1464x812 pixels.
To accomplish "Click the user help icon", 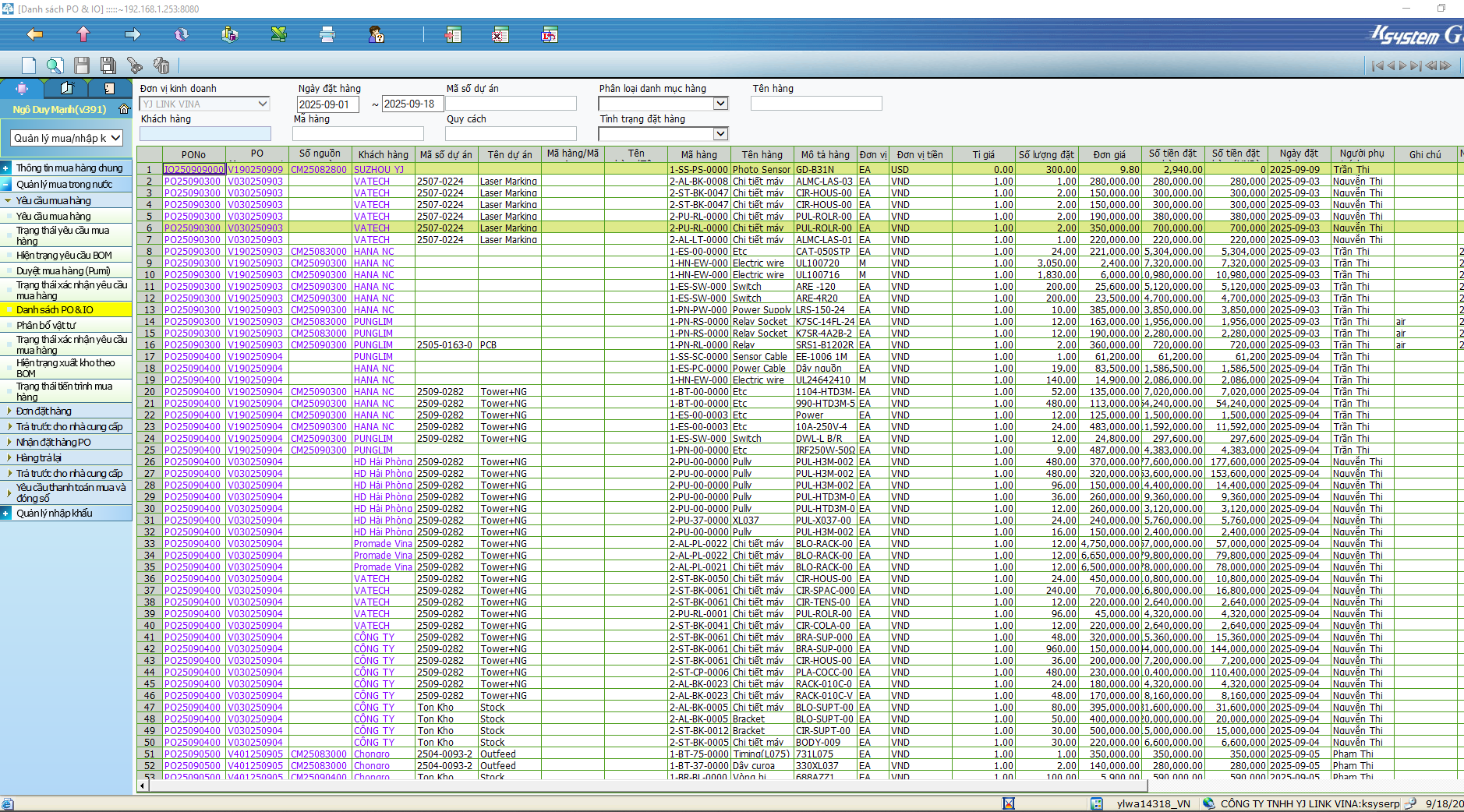I will [x=376, y=34].
